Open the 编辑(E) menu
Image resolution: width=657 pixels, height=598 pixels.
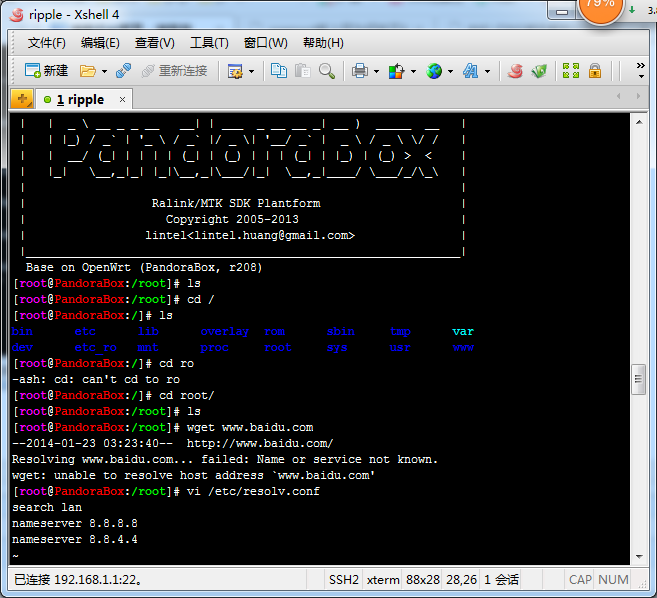pos(100,43)
